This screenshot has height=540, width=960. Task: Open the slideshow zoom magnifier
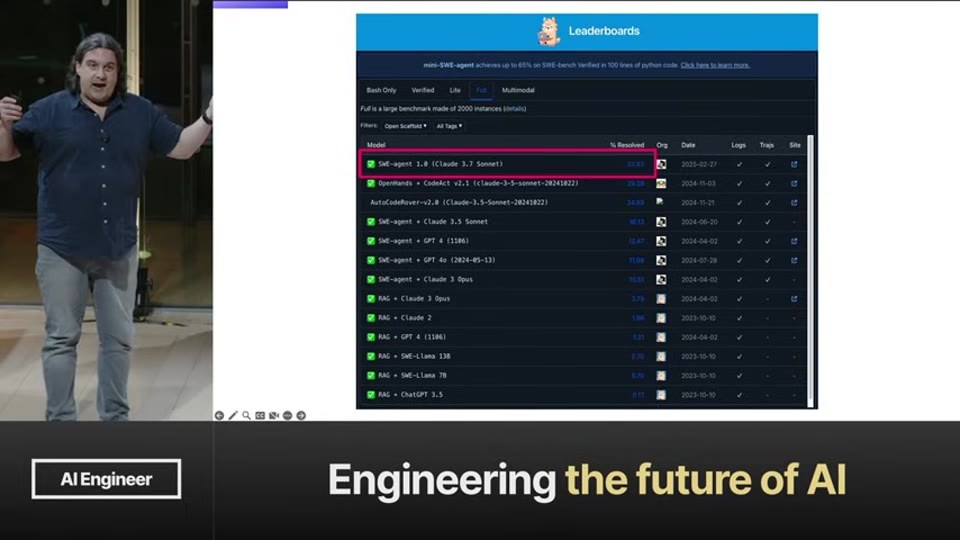coord(246,416)
